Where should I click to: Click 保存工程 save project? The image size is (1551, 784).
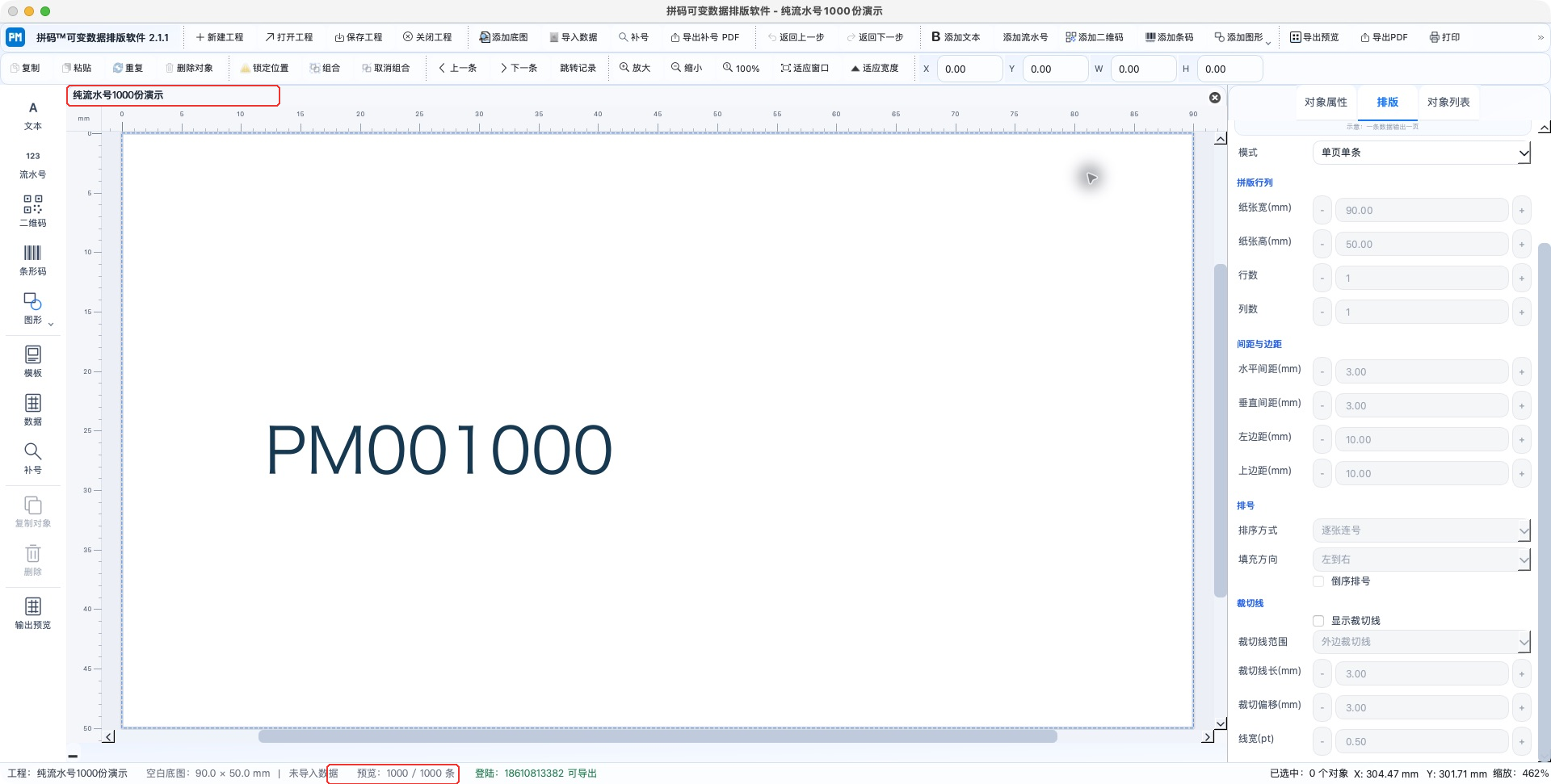[359, 37]
